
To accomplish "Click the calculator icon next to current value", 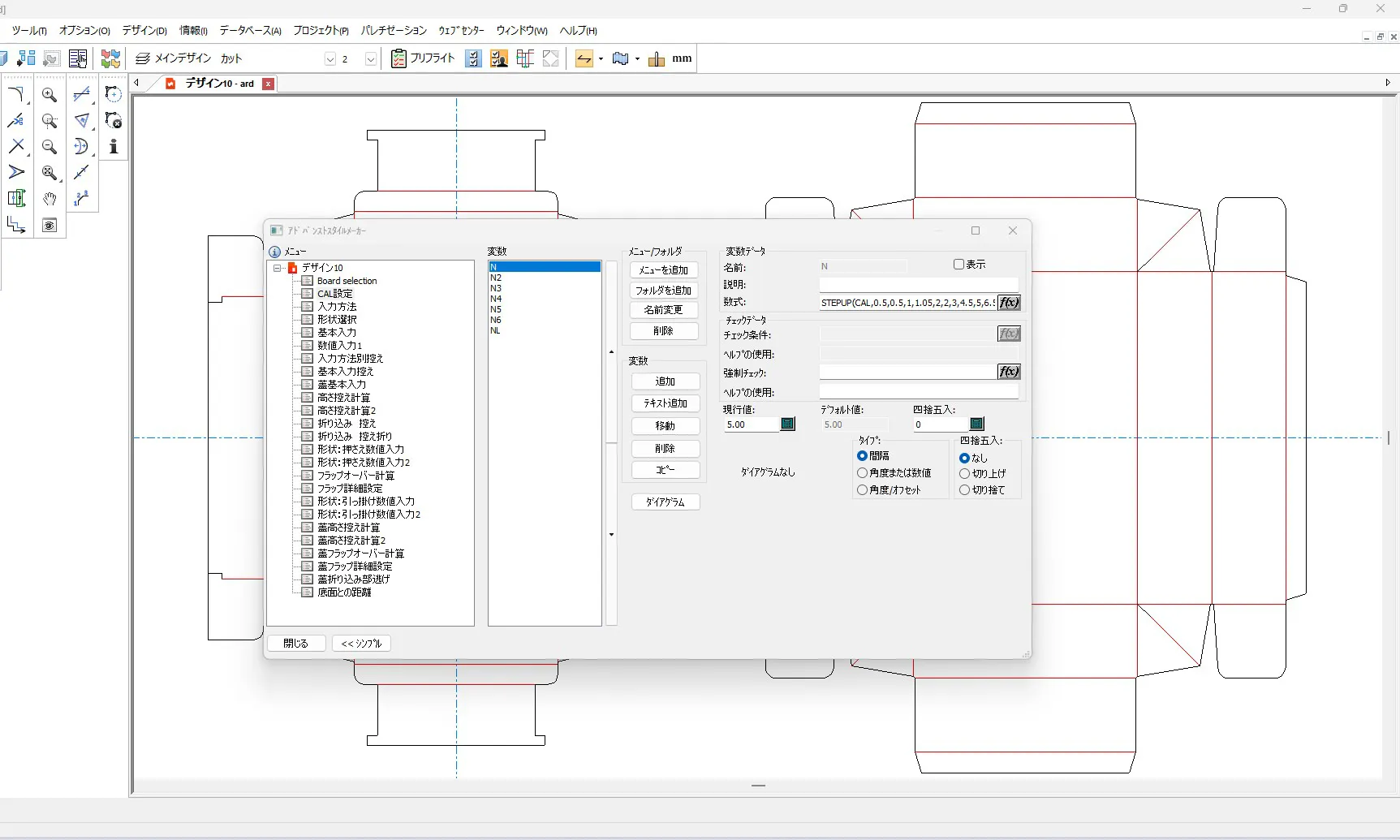I will coord(787,424).
